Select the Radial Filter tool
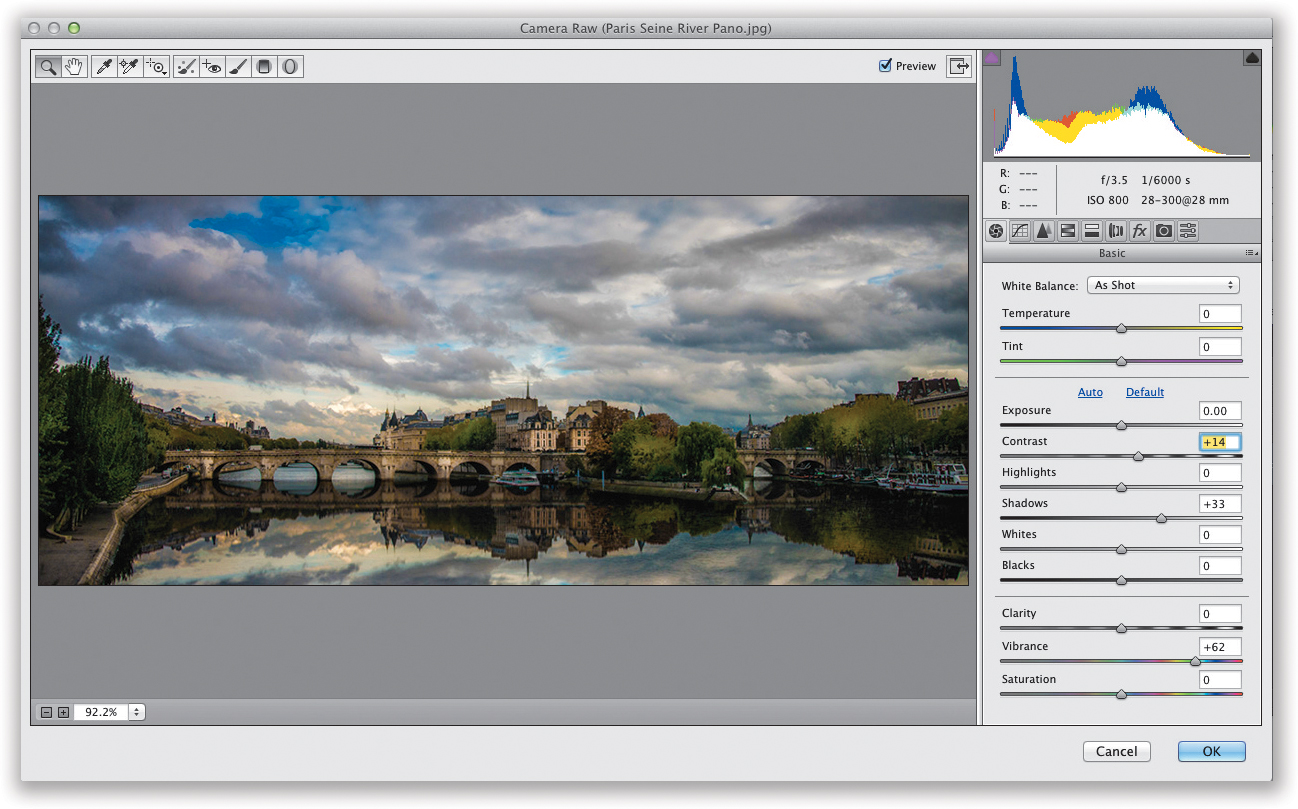Viewport: 1298px width, 809px height. [x=290, y=67]
